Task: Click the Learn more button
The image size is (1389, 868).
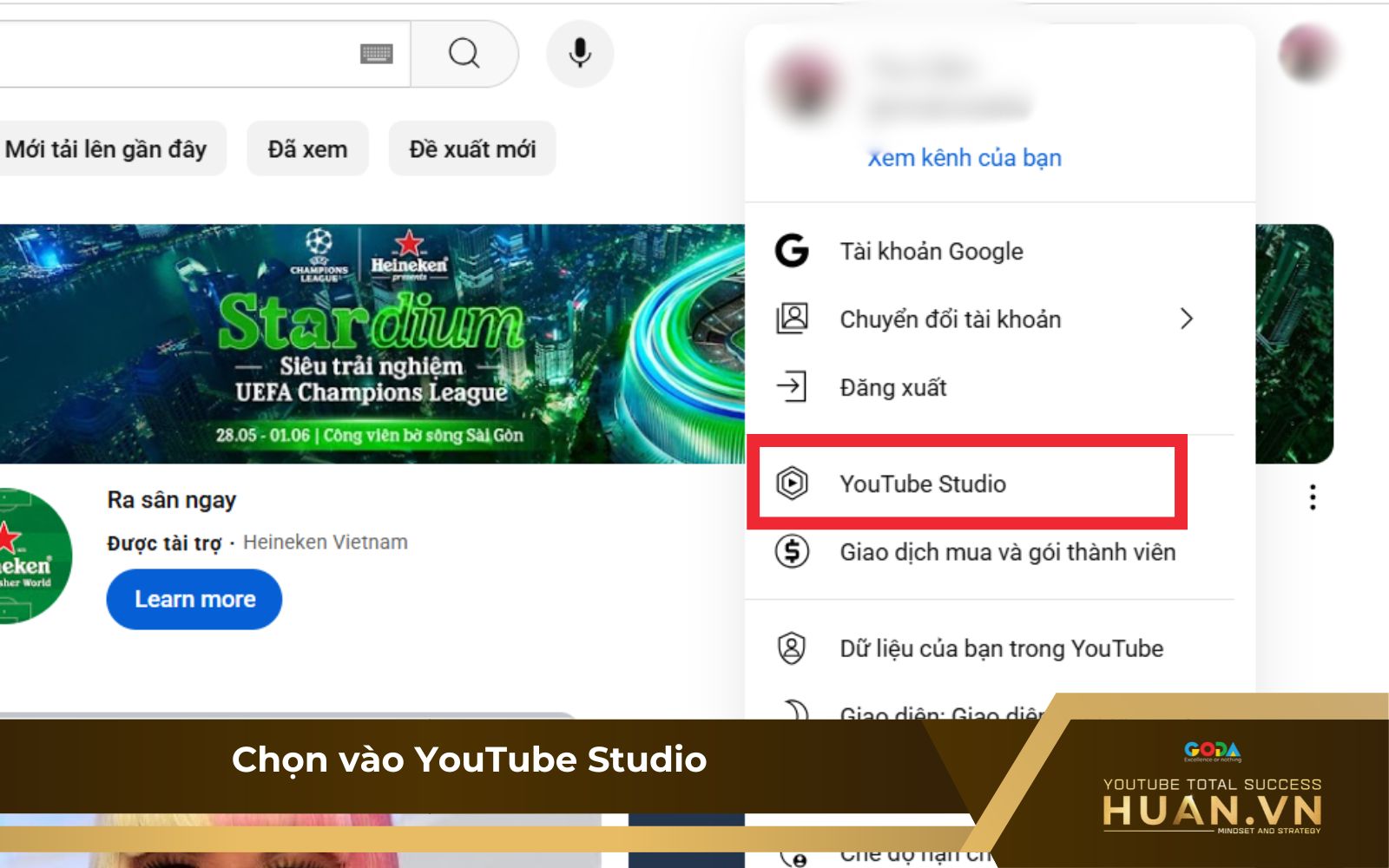Action: point(194,599)
